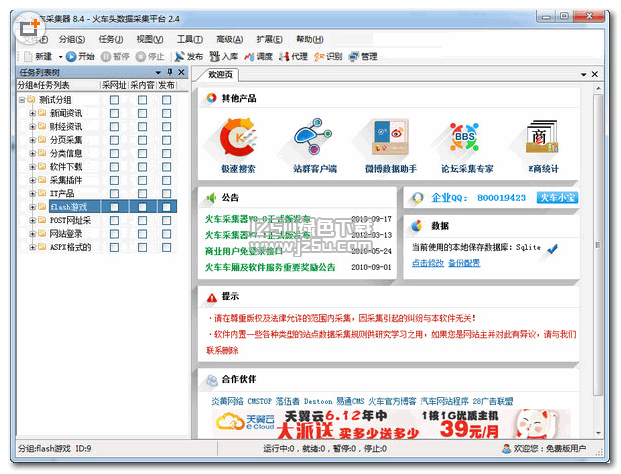Viewport: 621px width, 474px height.
Task: Open the 微博数据助手 product icon
Action: 390,137
